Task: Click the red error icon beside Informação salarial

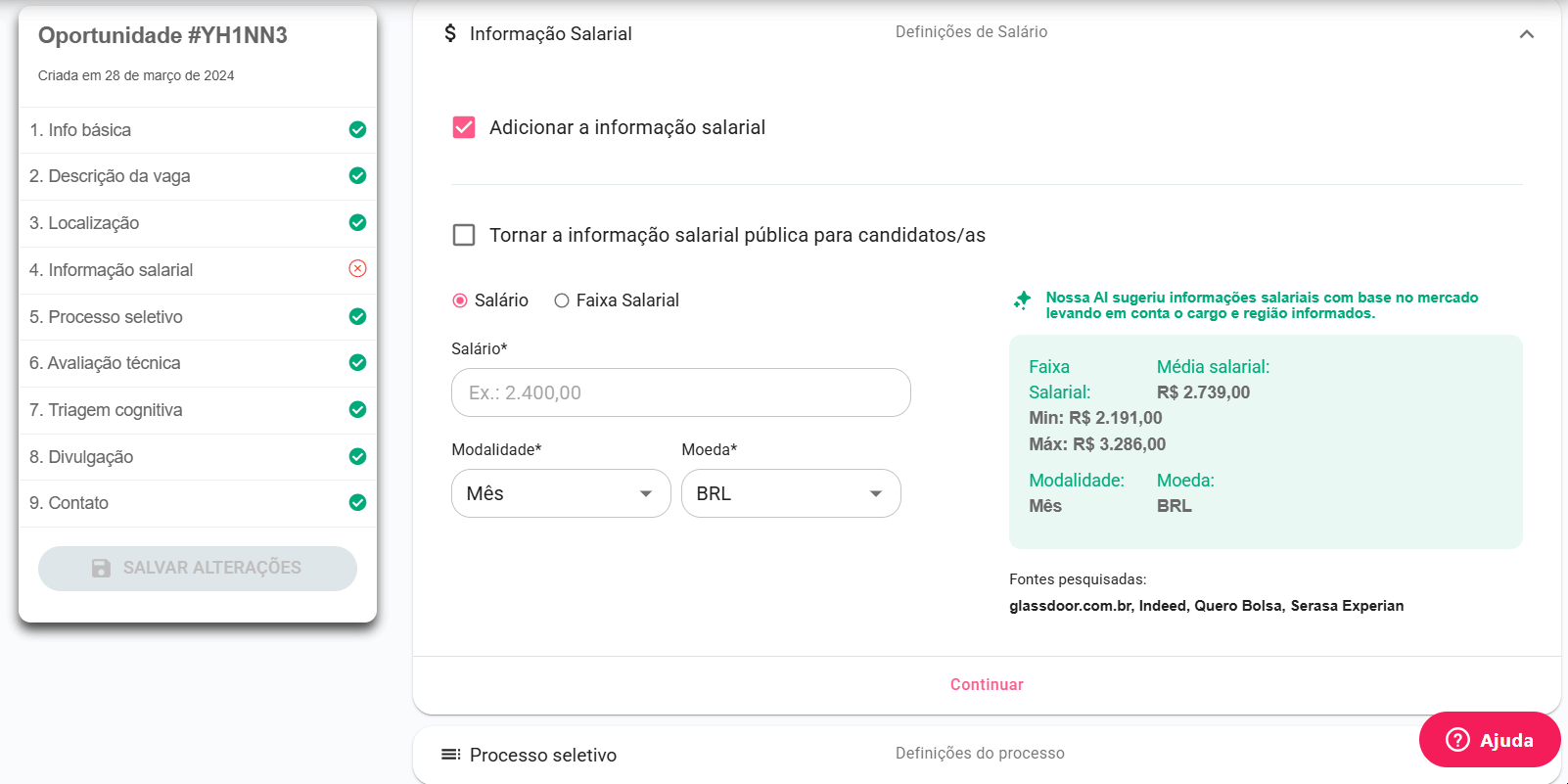Action: 357,269
